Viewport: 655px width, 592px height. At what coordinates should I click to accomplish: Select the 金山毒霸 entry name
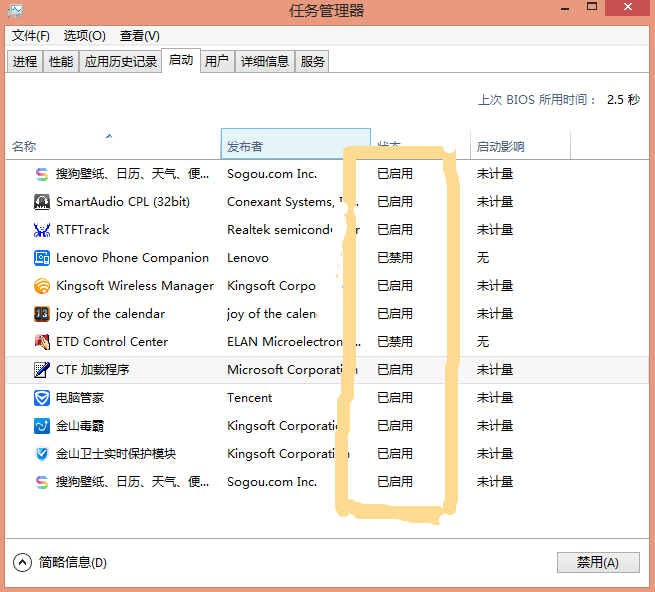click(x=80, y=426)
